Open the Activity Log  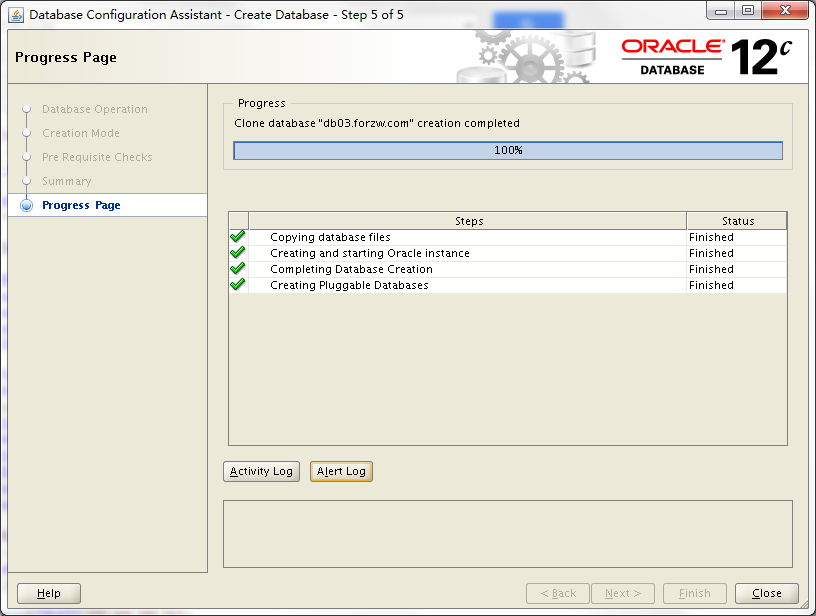261,471
